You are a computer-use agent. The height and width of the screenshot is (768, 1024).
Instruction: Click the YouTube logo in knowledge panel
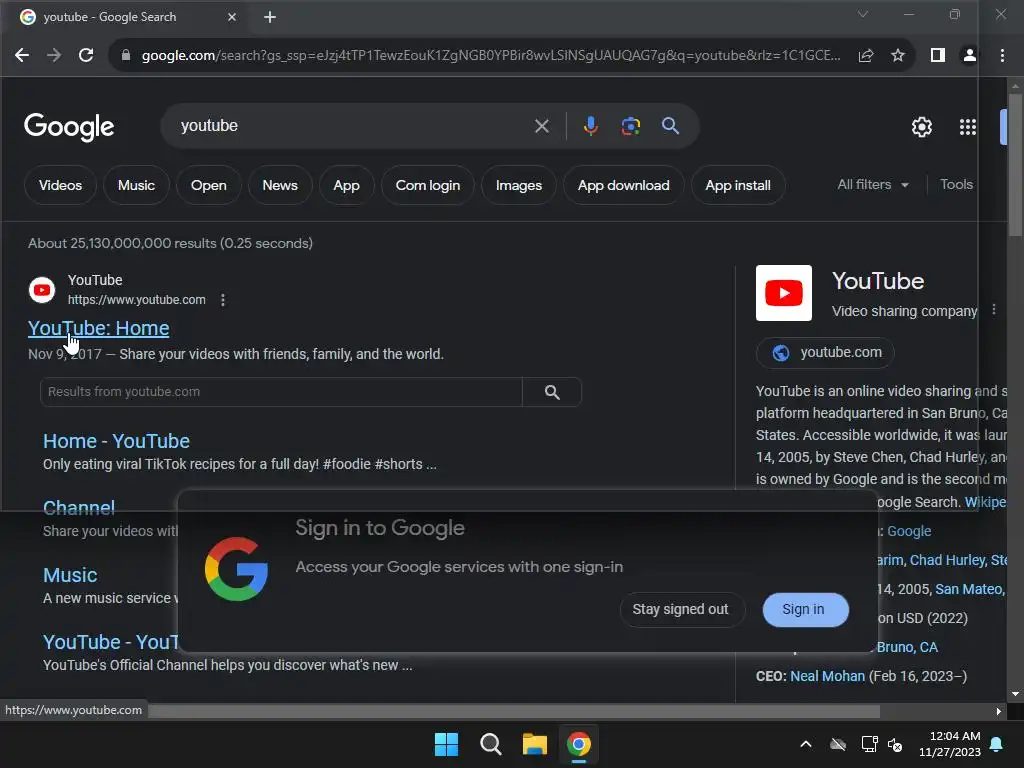[x=784, y=293]
